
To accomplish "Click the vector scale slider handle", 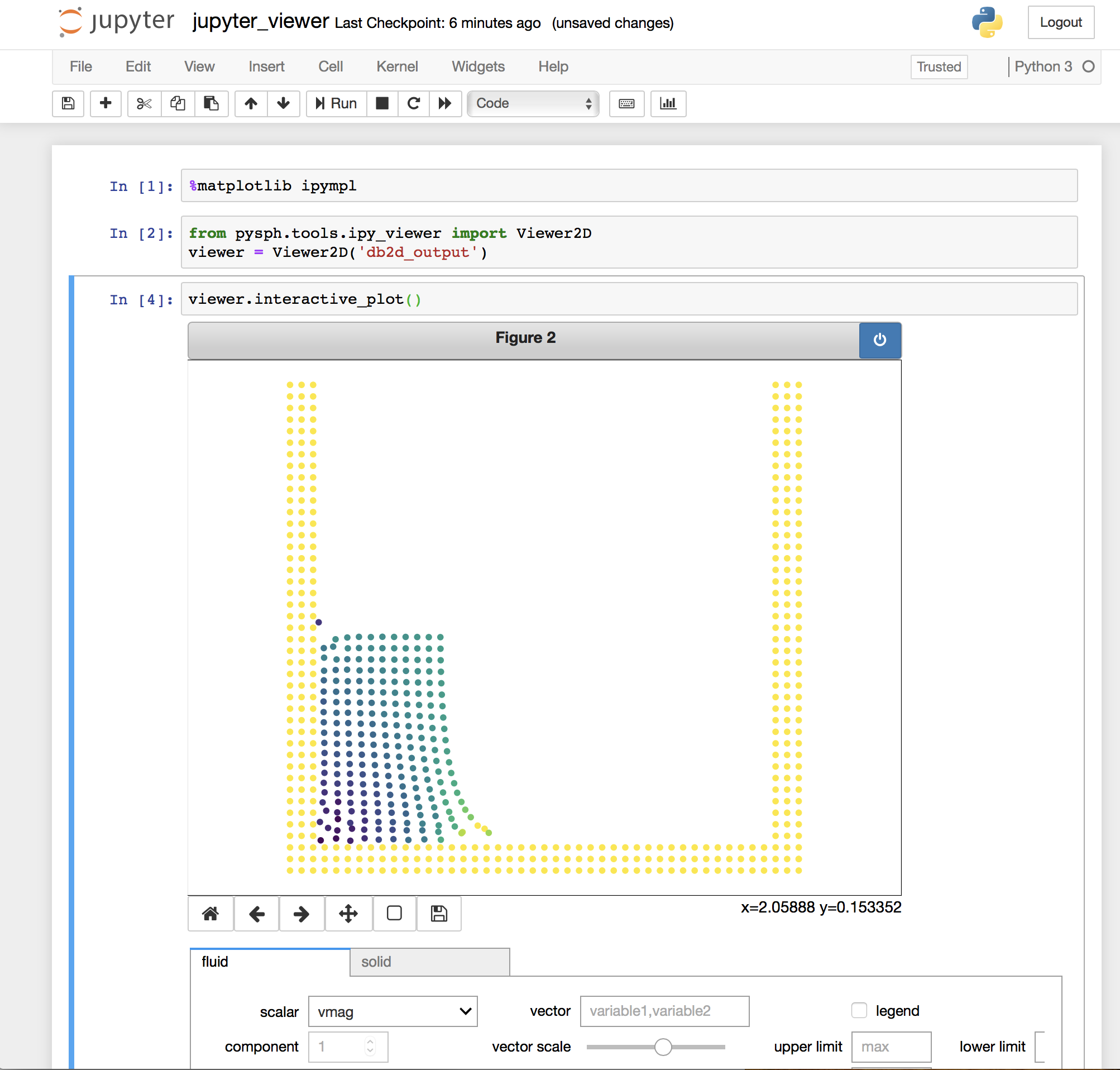I will (x=663, y=1047).
